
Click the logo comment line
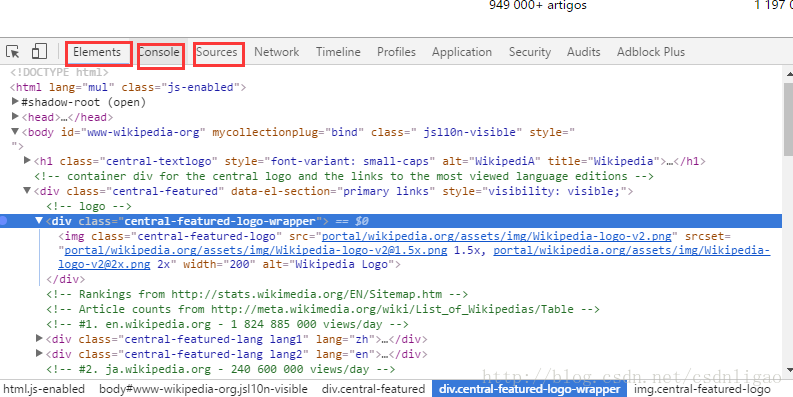click(x=89, y=206)
